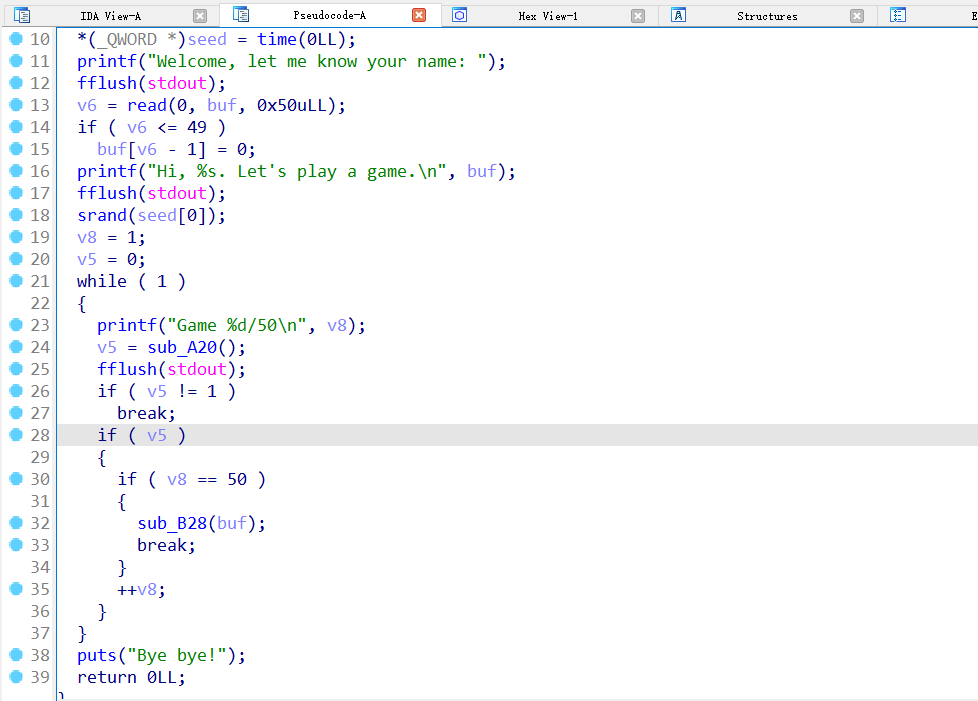The image size is (978, 701).
Task: Switch to the Hex View-1 tab label
Action: point(548,16)
